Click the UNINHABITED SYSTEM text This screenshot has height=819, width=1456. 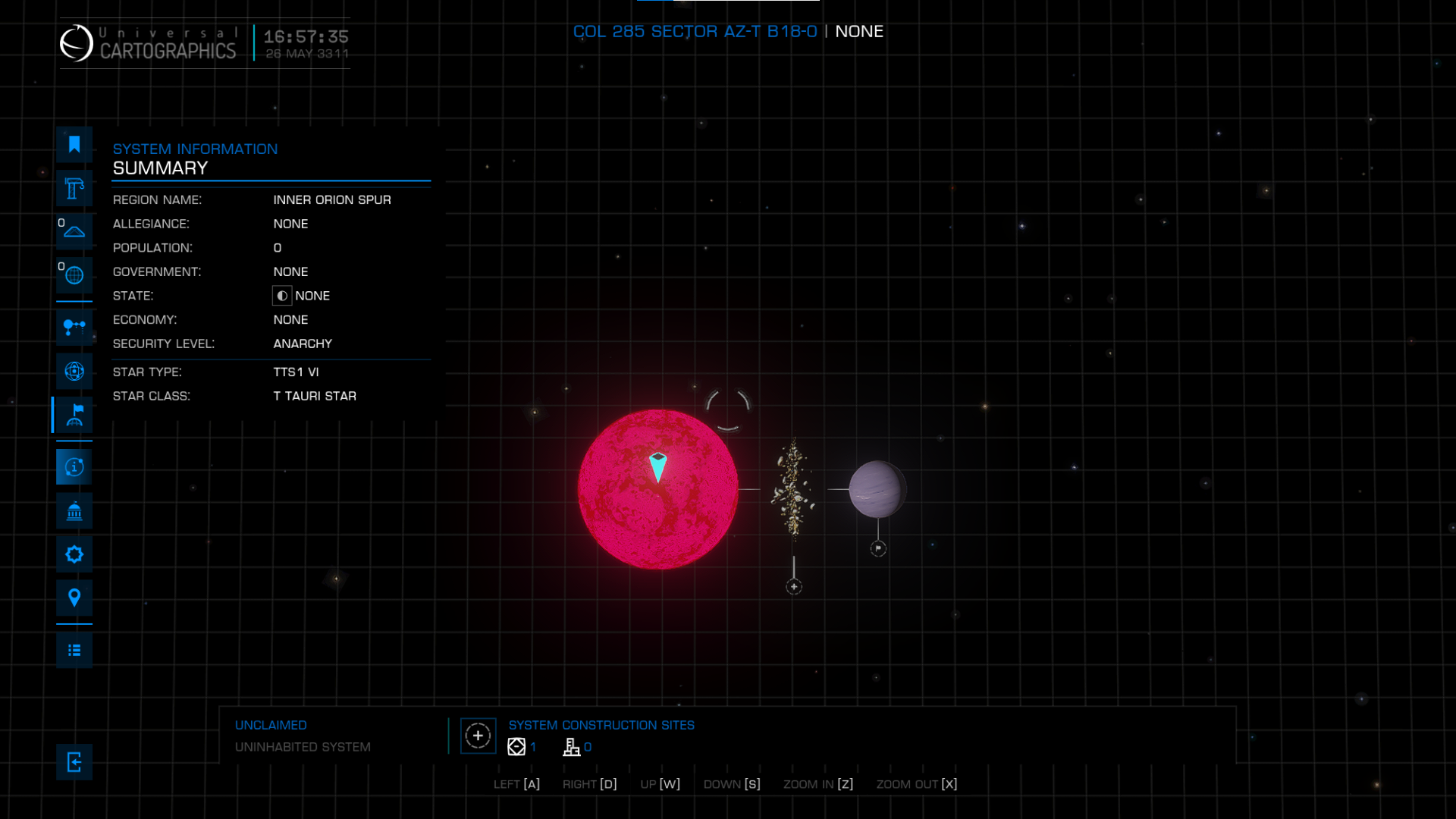303,747
